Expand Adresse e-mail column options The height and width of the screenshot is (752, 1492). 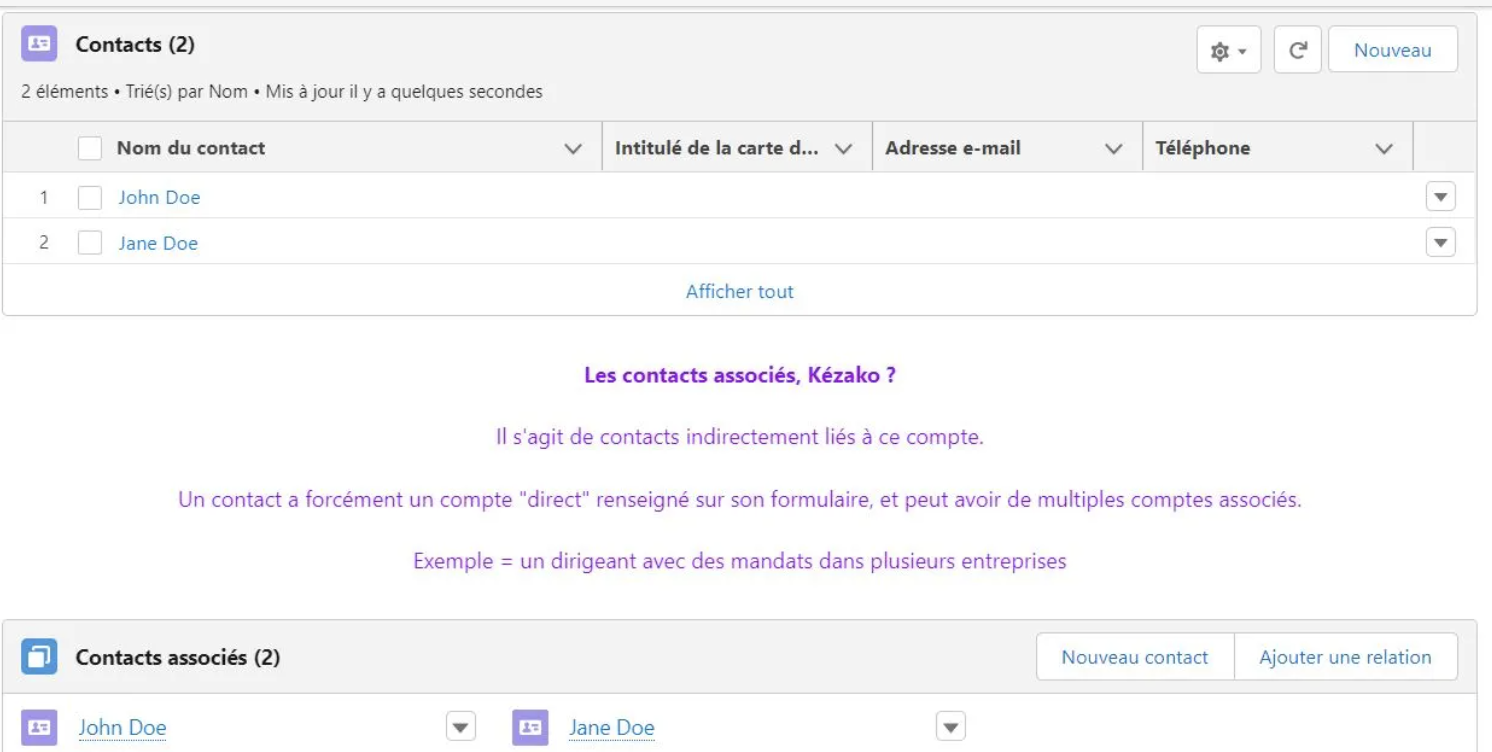(x=1113, y=149)
